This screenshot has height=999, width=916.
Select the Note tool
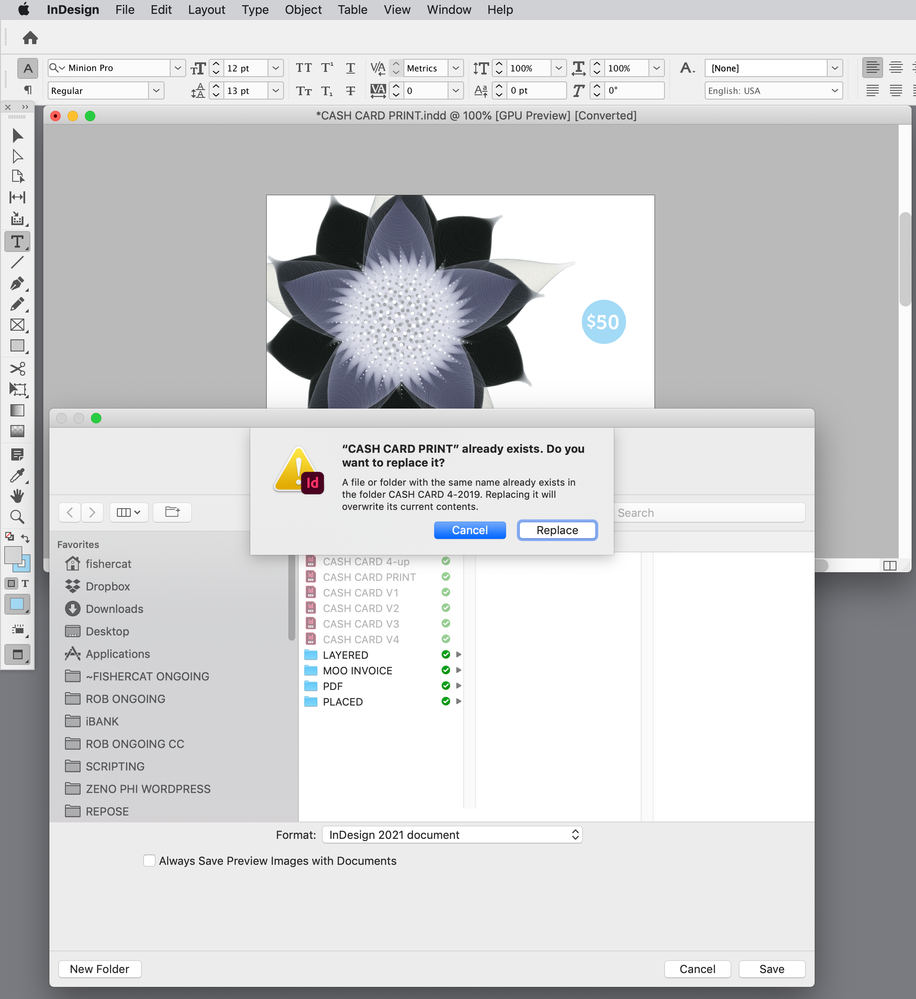click(x=17, y=454)
